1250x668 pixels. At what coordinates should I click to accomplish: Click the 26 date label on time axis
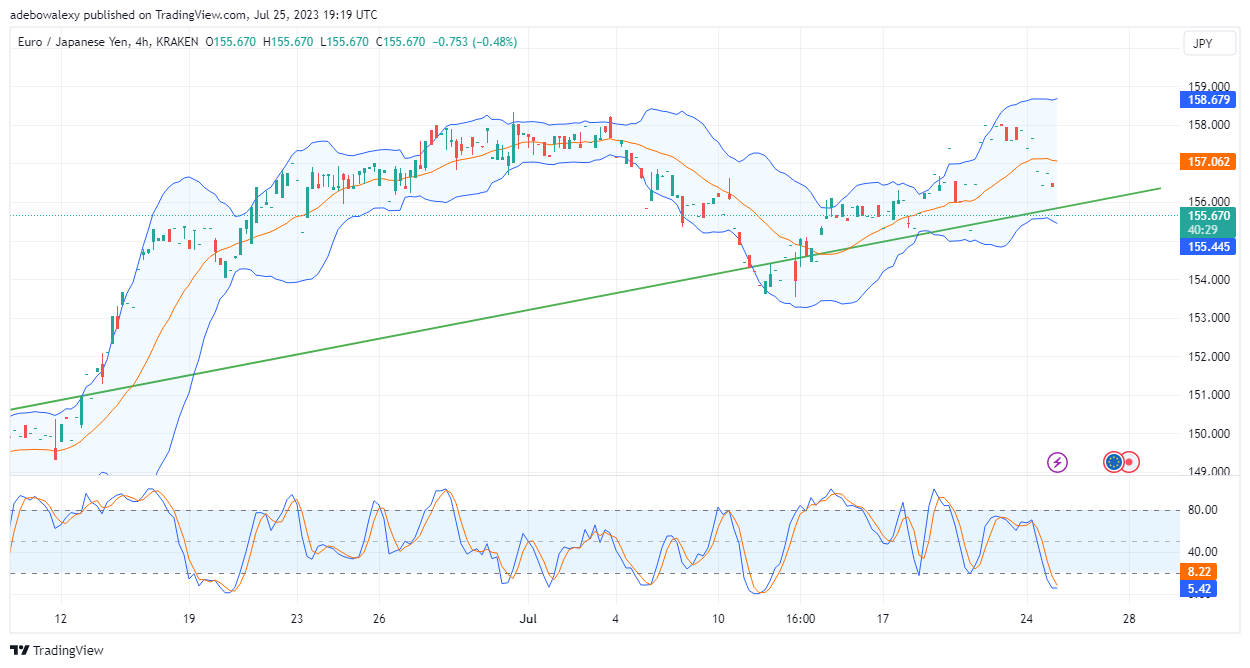[x=377, y=618]
